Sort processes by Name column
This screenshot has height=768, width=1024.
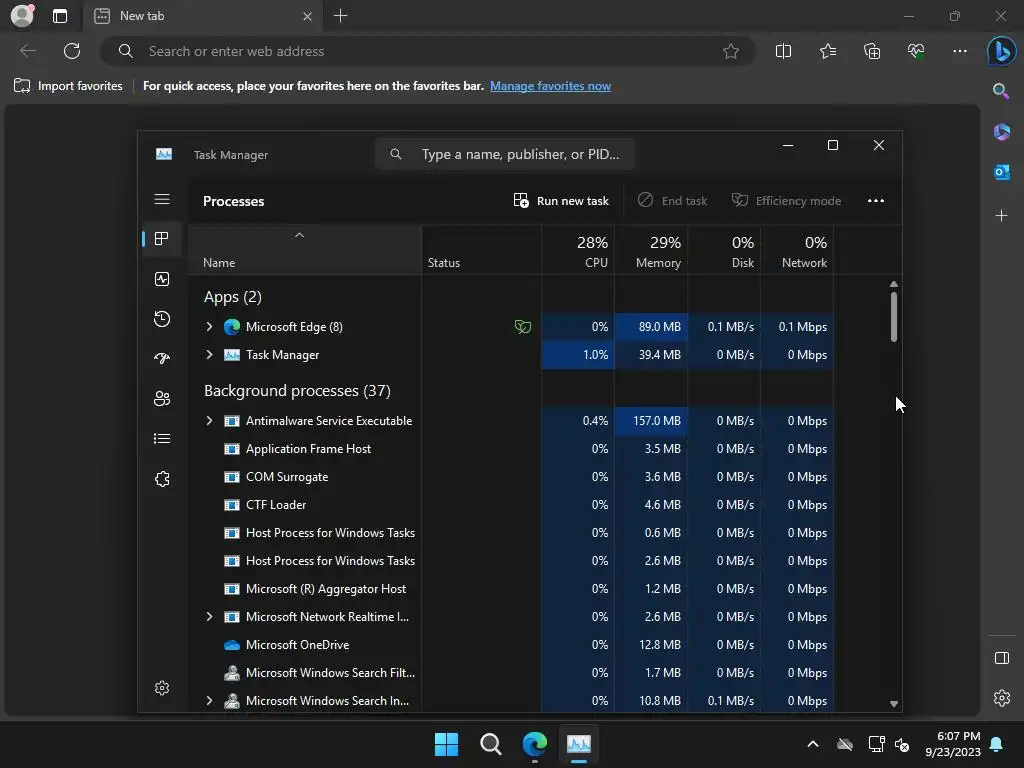coord(305,250)
